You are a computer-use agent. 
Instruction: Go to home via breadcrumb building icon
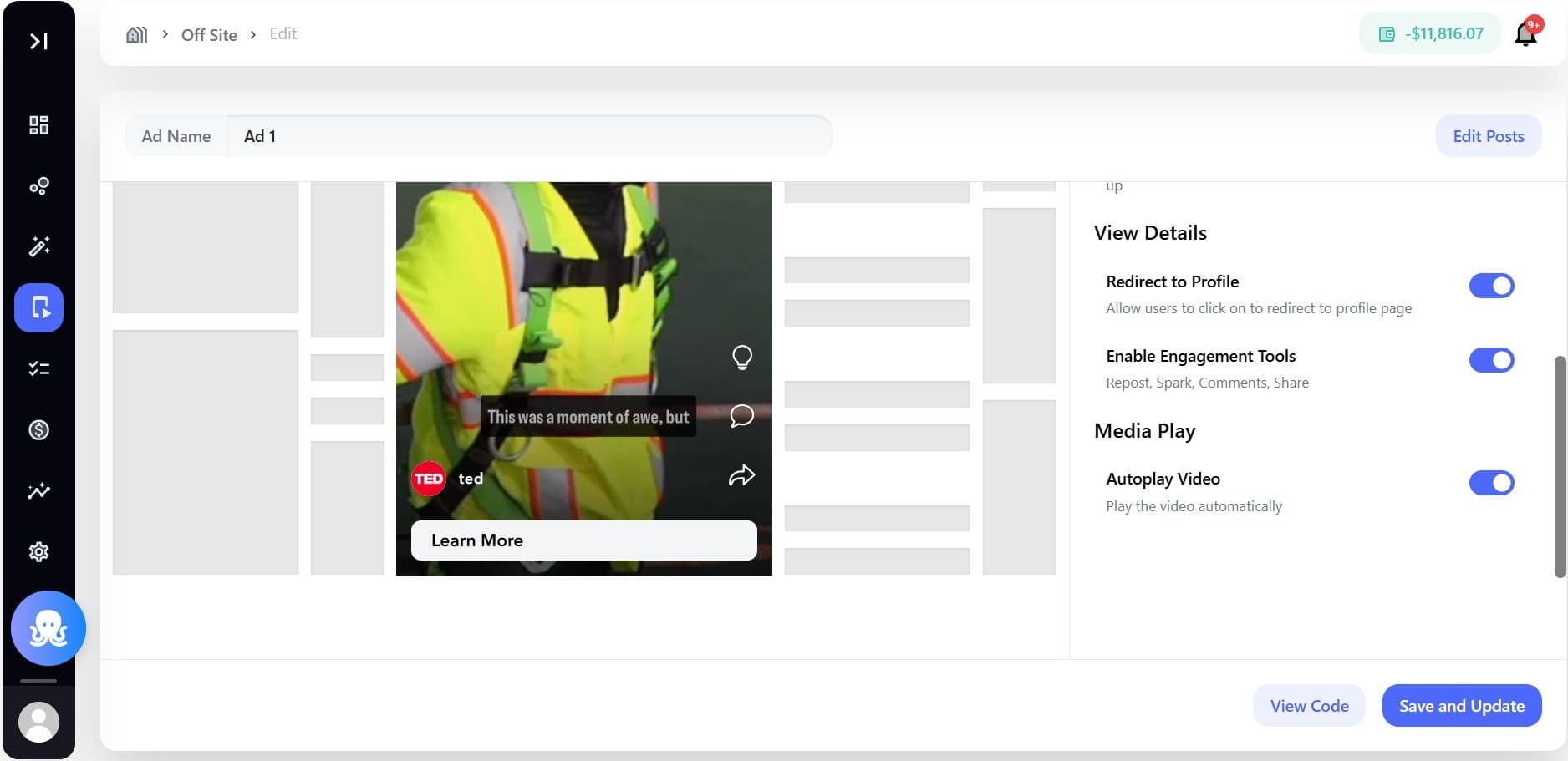[x=136, y=34]
